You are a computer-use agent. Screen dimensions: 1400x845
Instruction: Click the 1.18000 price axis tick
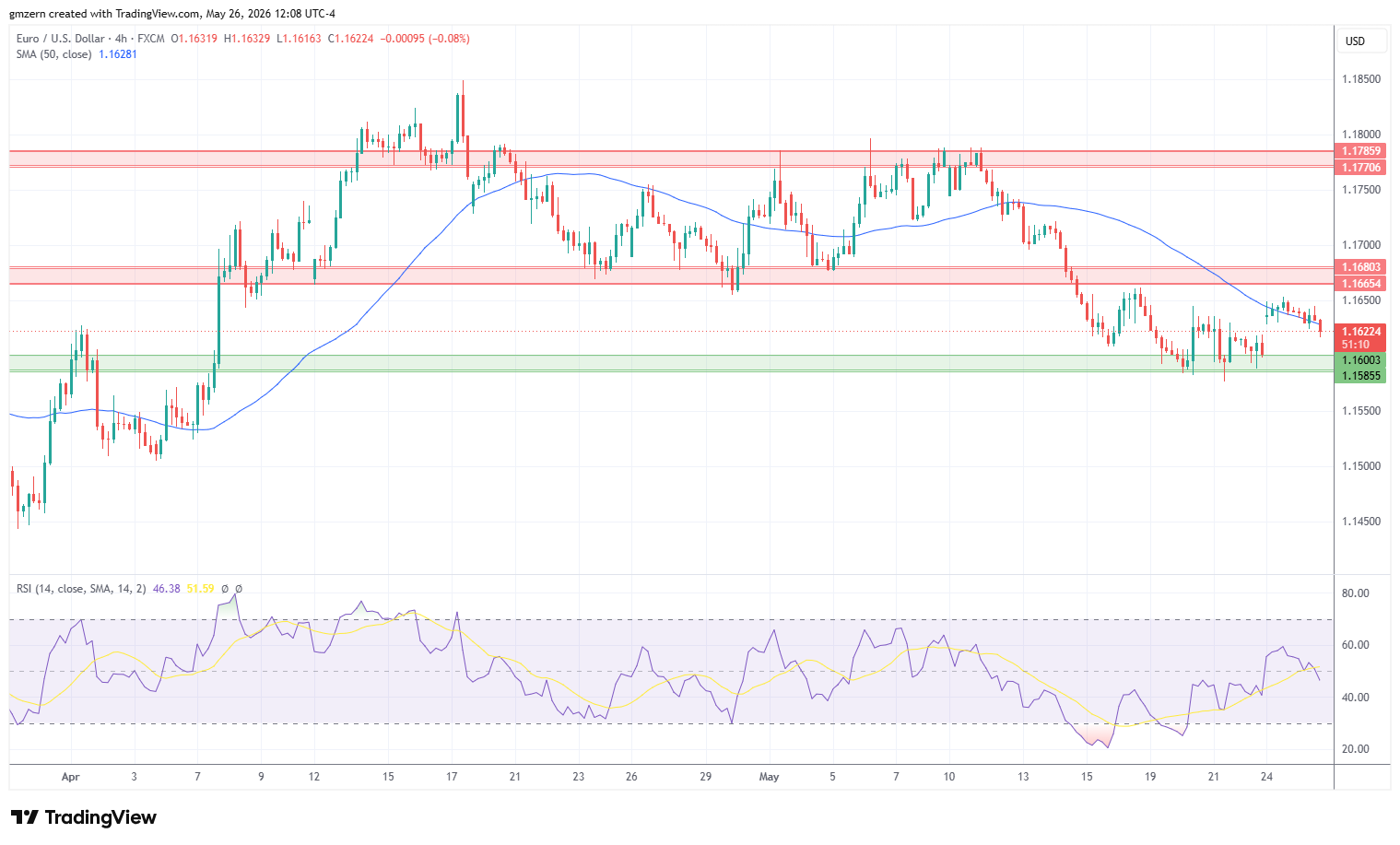tap(1361, 135)
